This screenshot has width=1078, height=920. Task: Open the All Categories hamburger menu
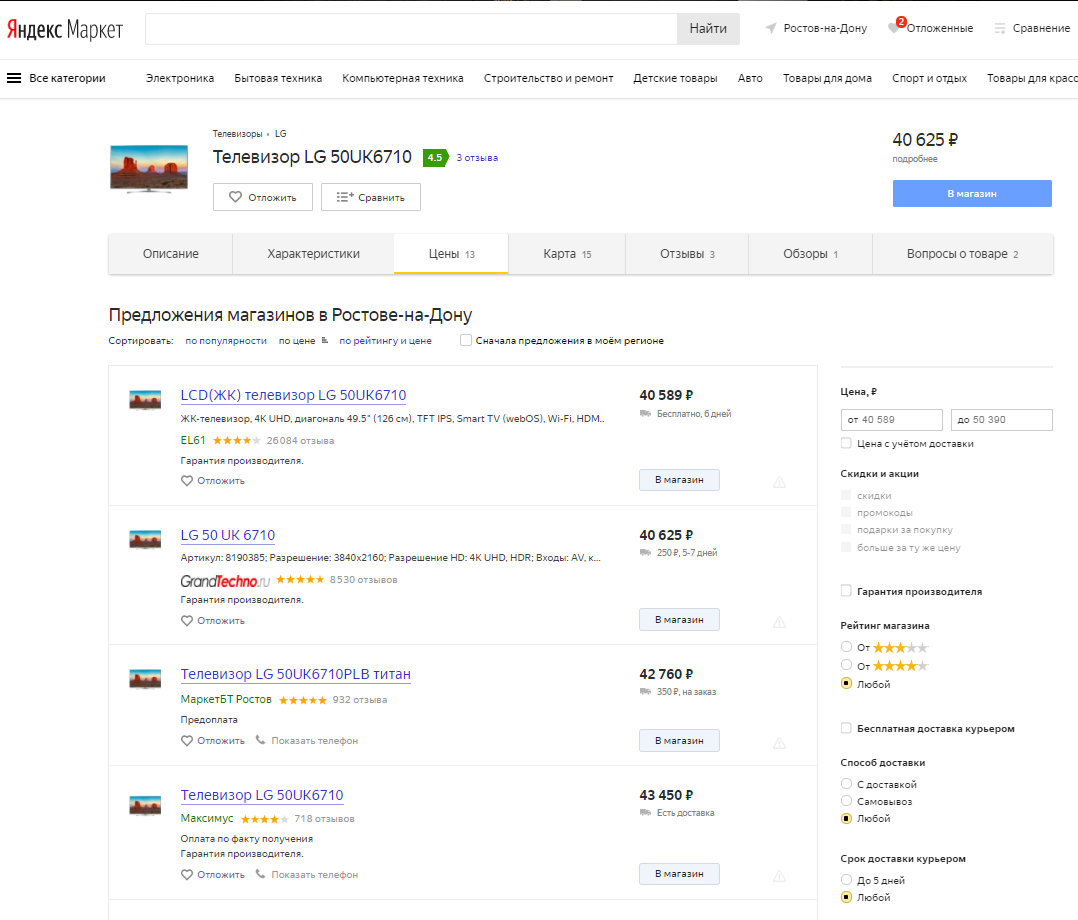14,78
